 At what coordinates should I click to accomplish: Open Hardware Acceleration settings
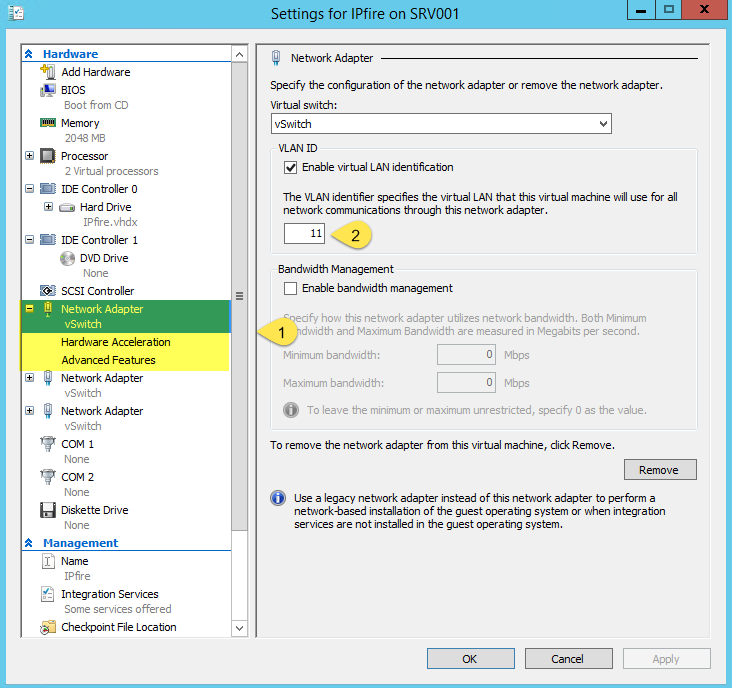click(115, 342)
